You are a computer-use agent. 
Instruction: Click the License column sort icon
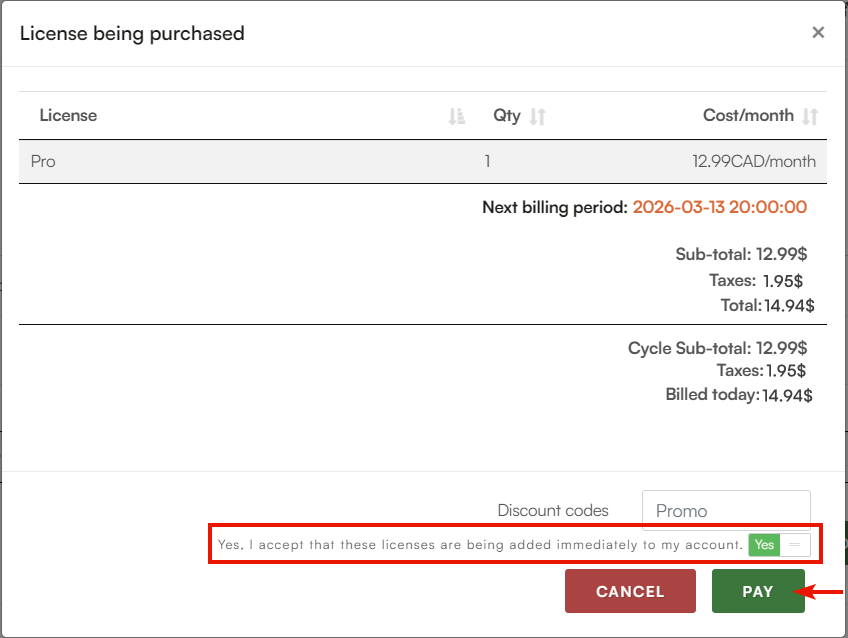pyautogui.click(x=457, y=116)
